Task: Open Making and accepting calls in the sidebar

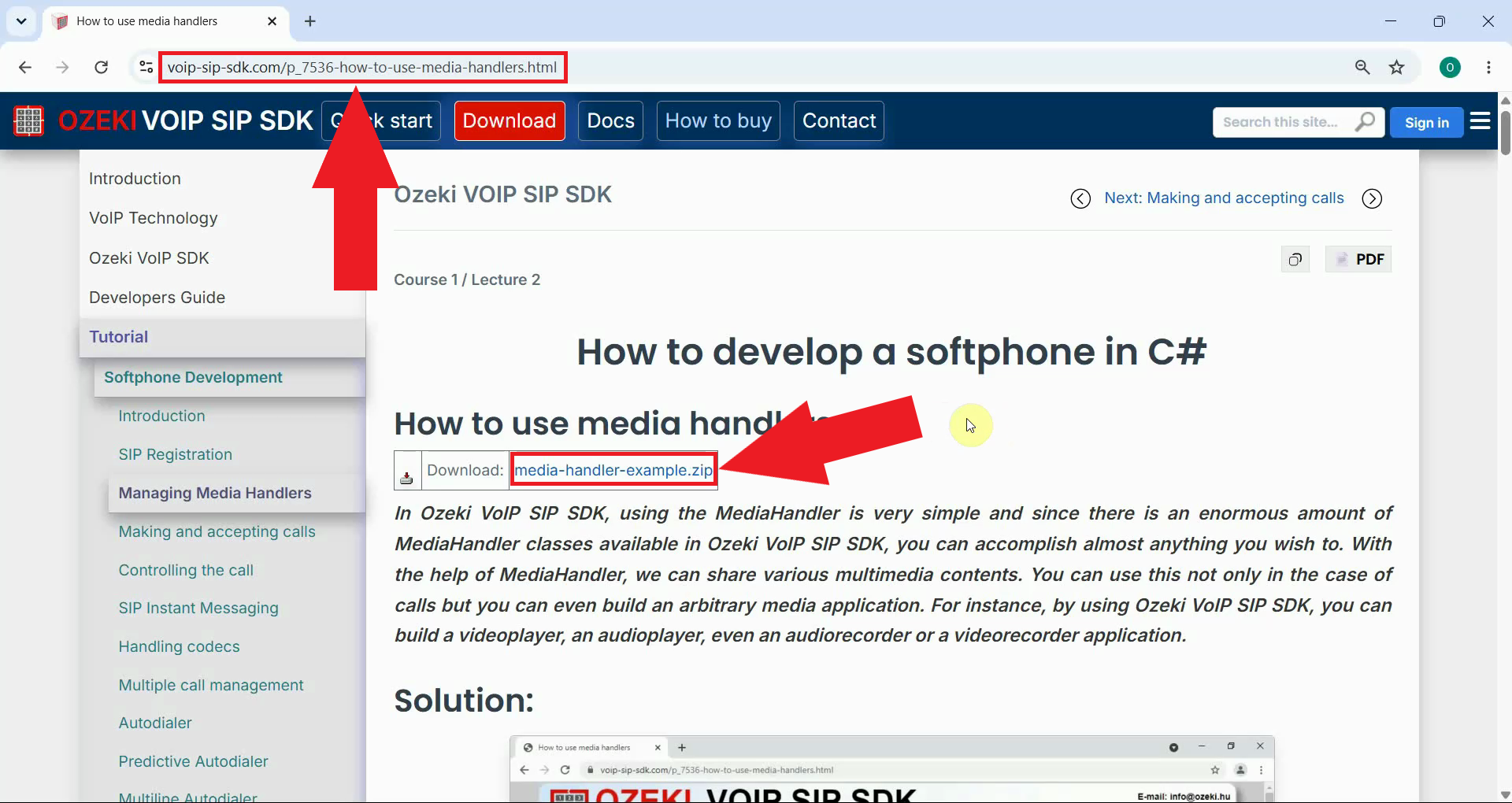Action: coord(217,531)
